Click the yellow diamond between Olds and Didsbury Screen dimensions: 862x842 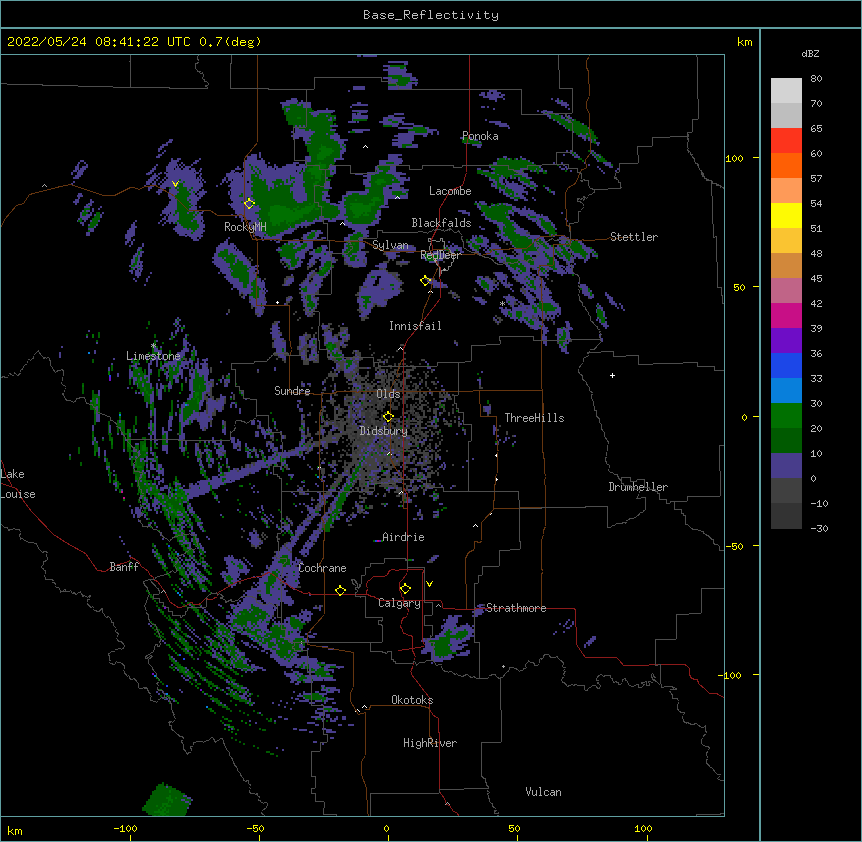tap(388, 416)
